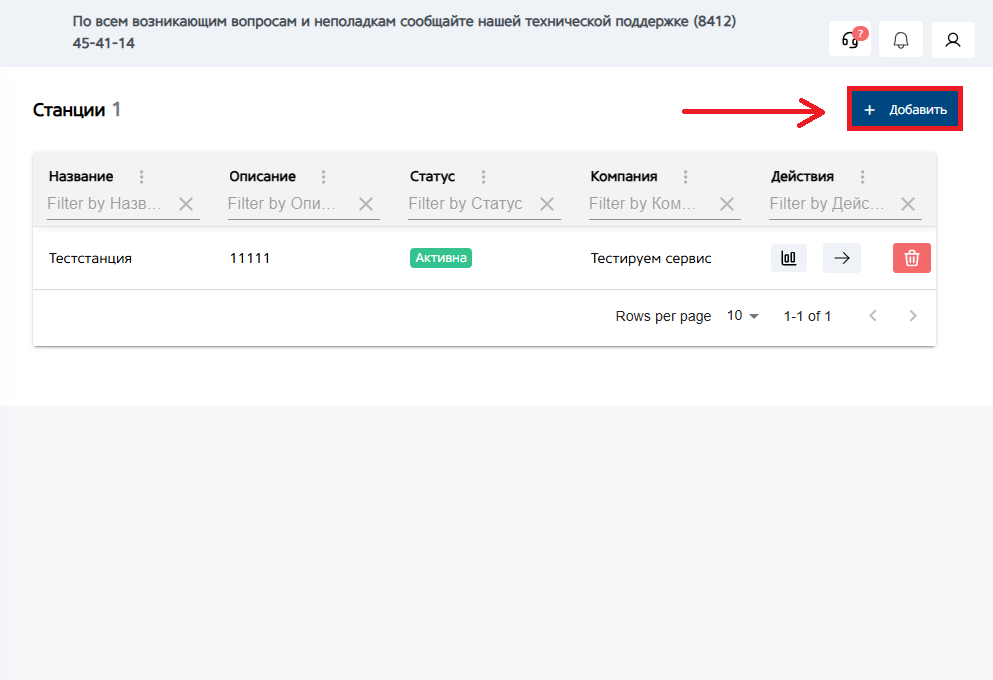
Task: Click the Активна status badge
Action: click(441, 258)
